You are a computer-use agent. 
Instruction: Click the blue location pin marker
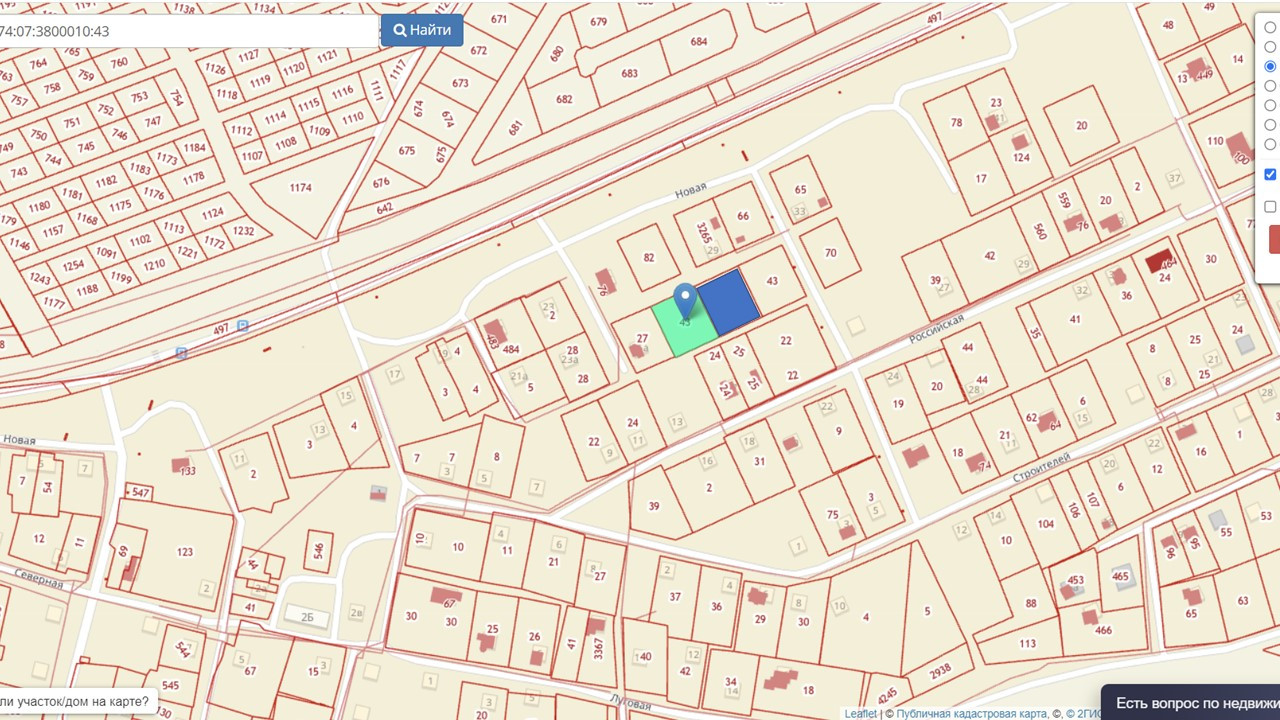click(x=685, y=302)
